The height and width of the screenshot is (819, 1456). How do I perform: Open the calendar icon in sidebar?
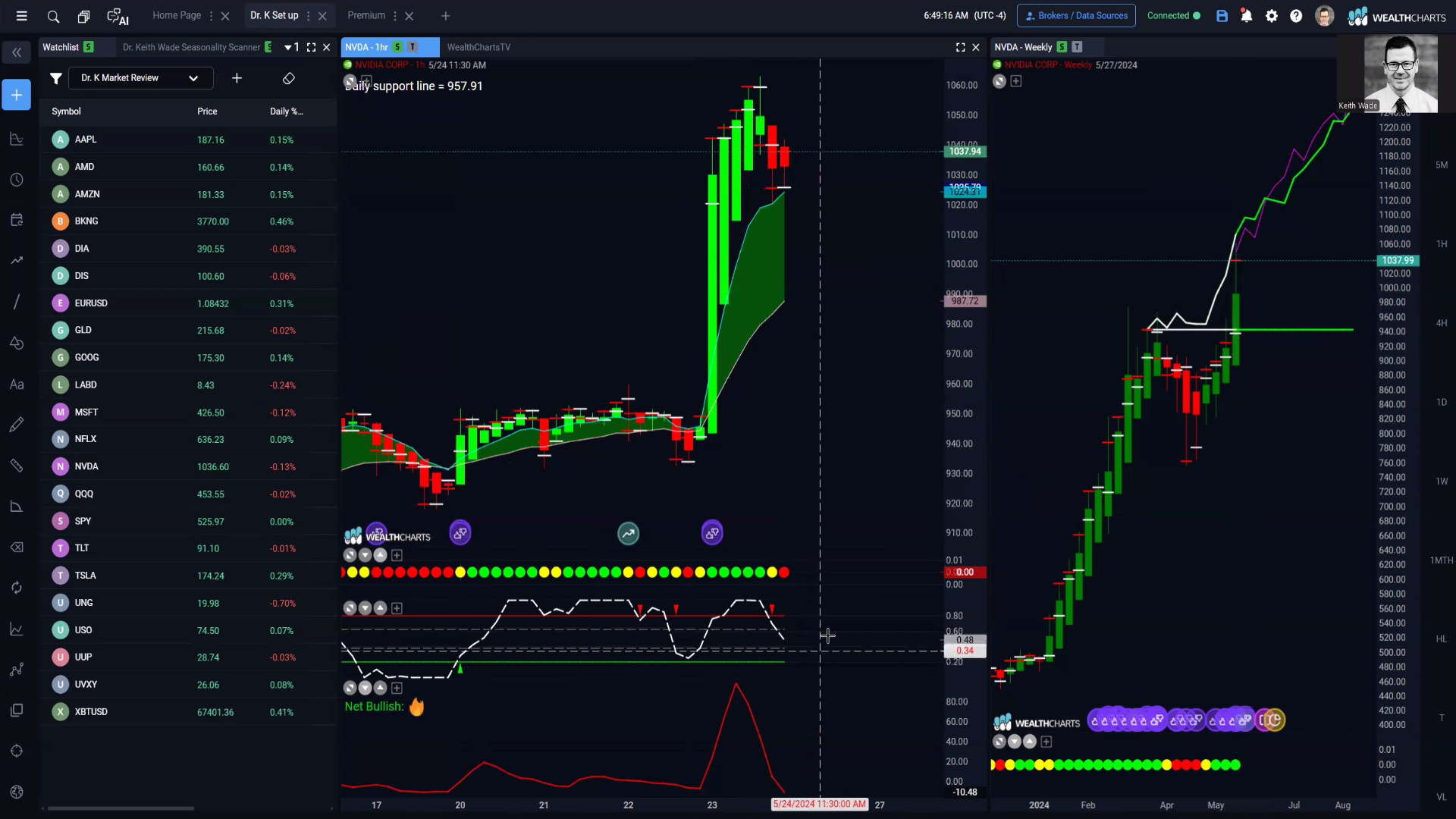point(16,220)
